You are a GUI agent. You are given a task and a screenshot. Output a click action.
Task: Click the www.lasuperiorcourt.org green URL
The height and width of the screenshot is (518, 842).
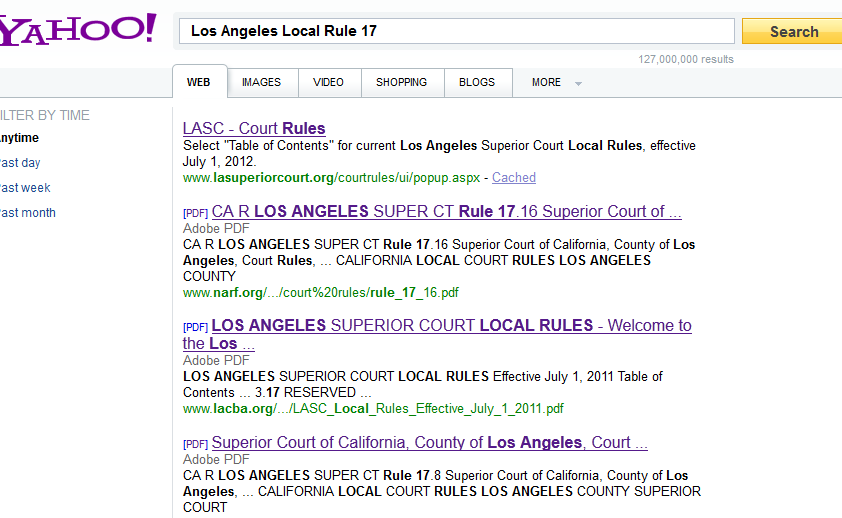tap(331, 178)
